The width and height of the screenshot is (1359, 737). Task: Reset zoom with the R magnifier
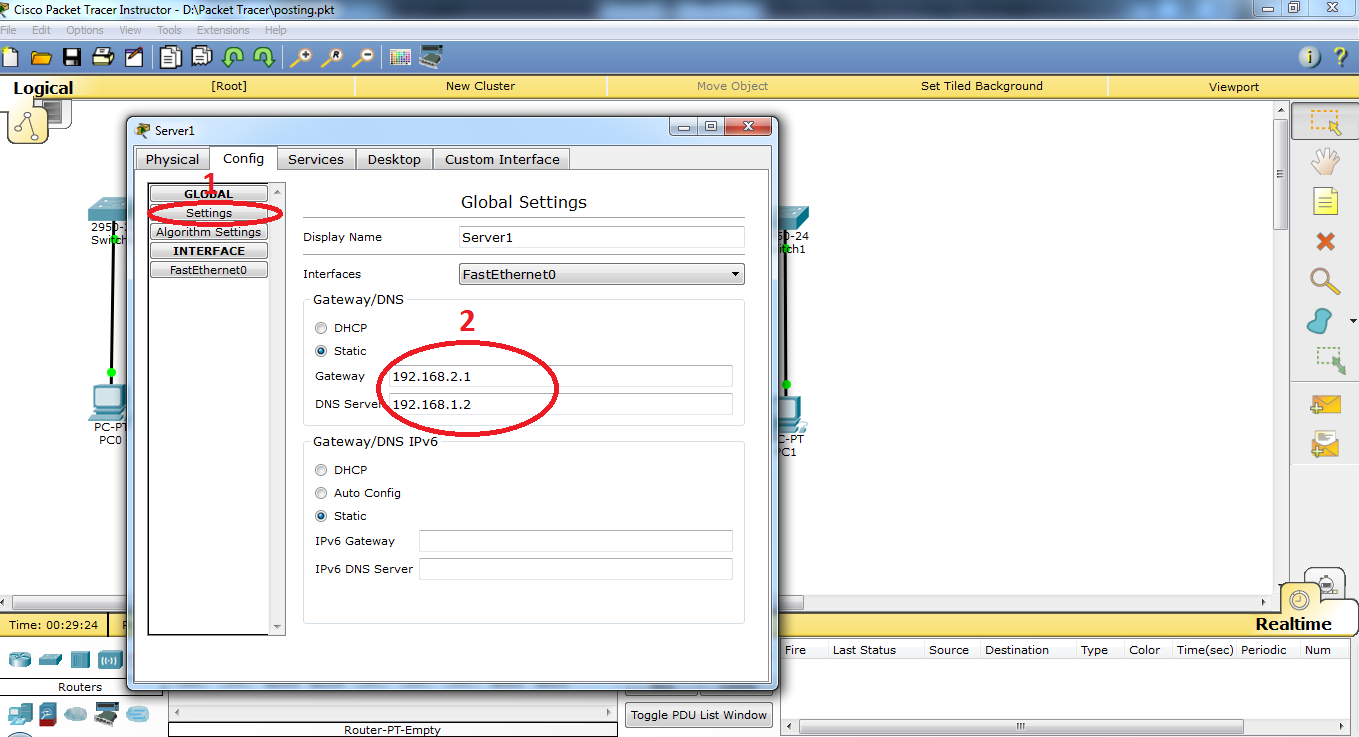point(332,57)
